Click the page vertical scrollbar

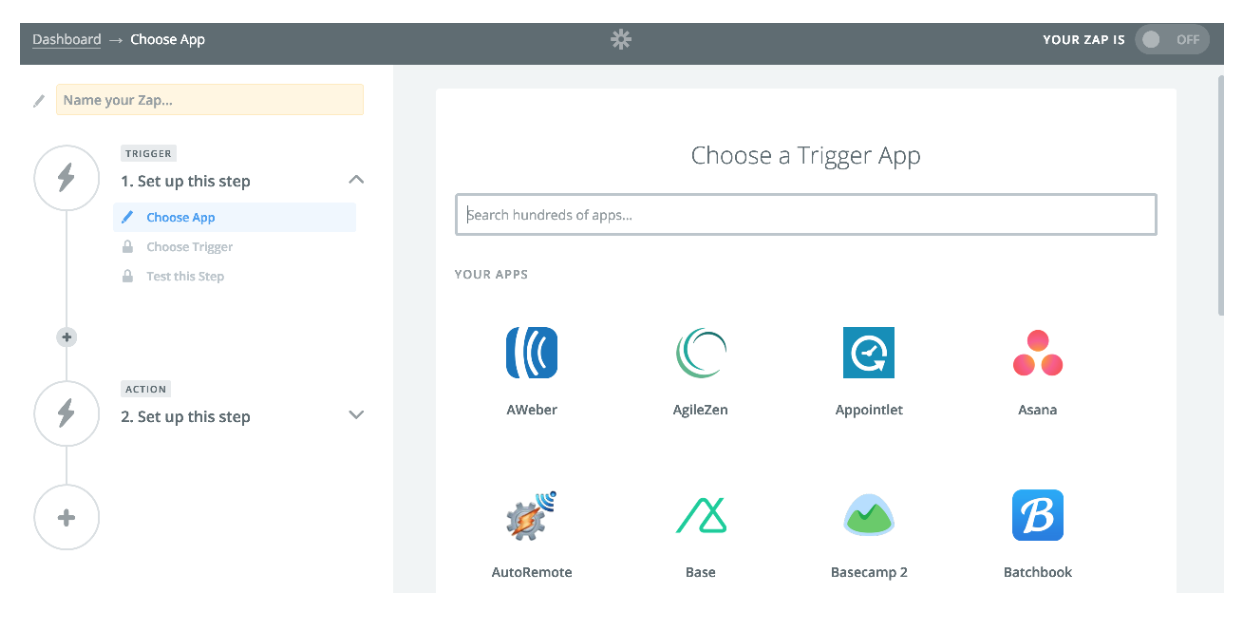click(x=1220, y=195)
